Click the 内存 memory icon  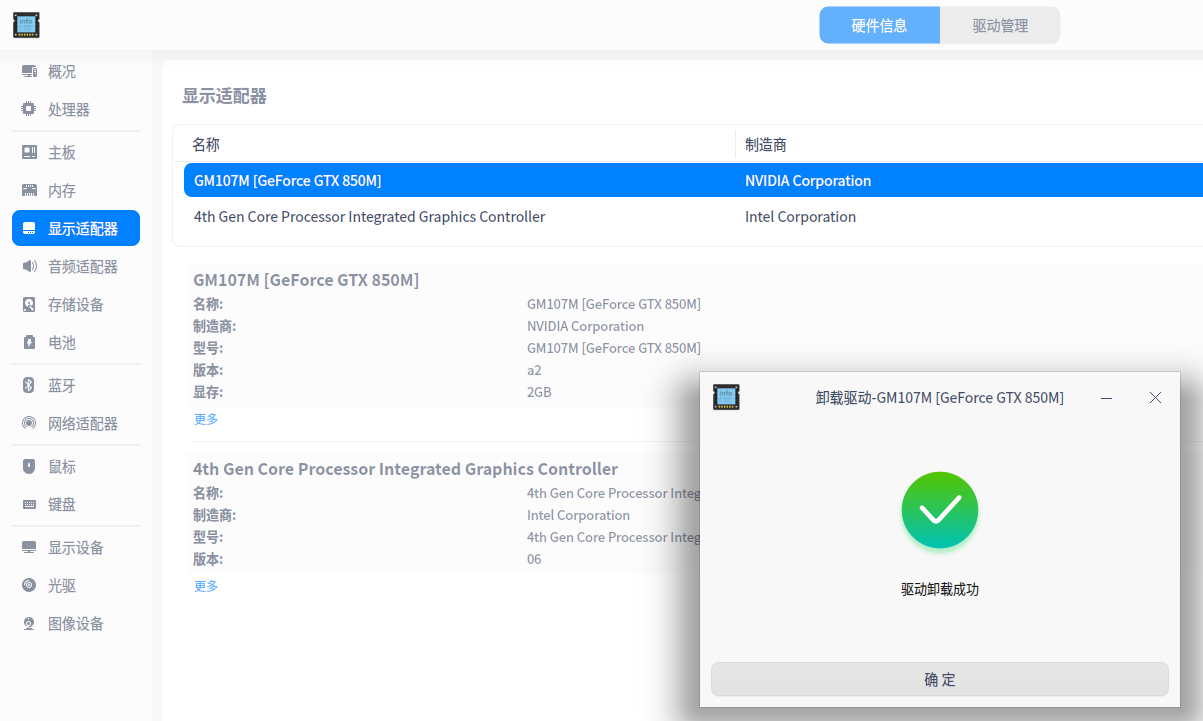(x=29, y=190)
